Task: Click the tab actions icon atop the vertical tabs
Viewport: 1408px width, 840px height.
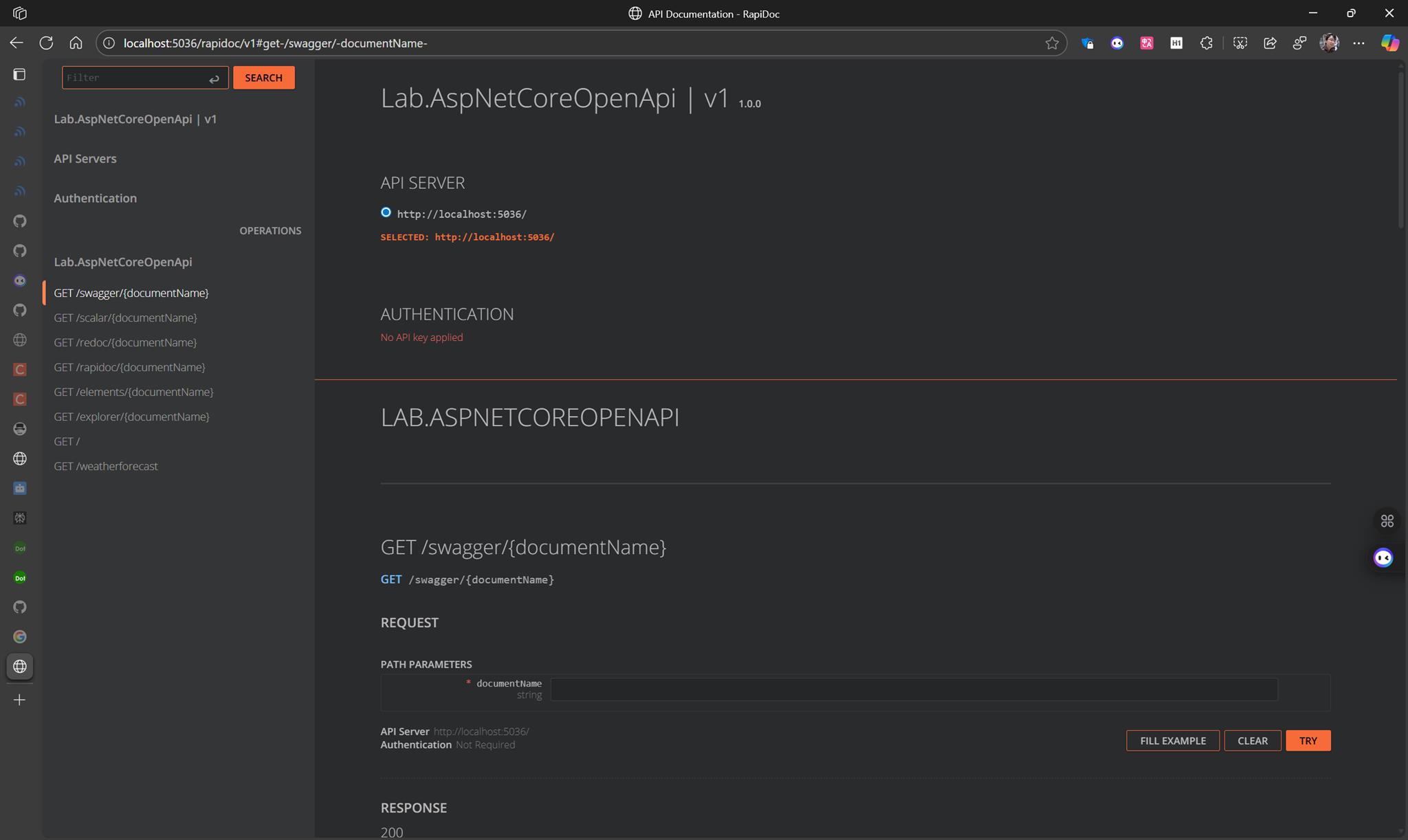Action: pos(19,74)
